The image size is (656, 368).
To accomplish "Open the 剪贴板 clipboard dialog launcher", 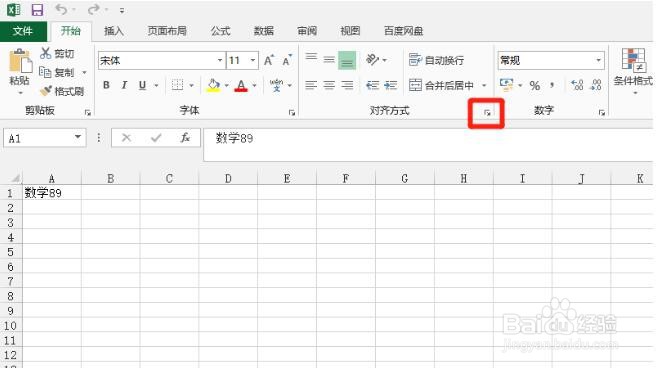I will click(x=87, y=112).
